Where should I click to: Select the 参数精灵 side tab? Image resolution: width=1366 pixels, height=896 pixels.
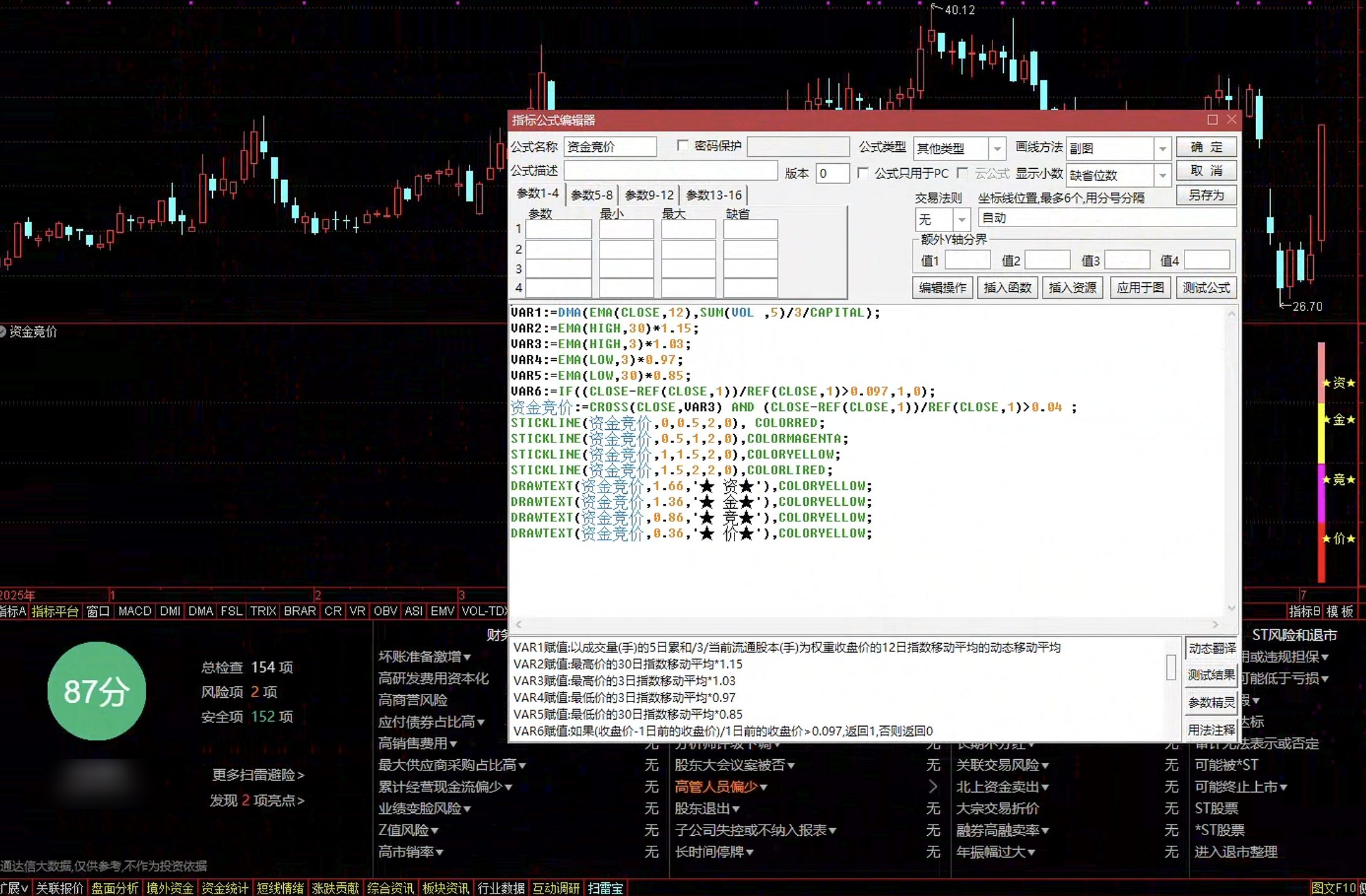click(x=1212, y=703)
